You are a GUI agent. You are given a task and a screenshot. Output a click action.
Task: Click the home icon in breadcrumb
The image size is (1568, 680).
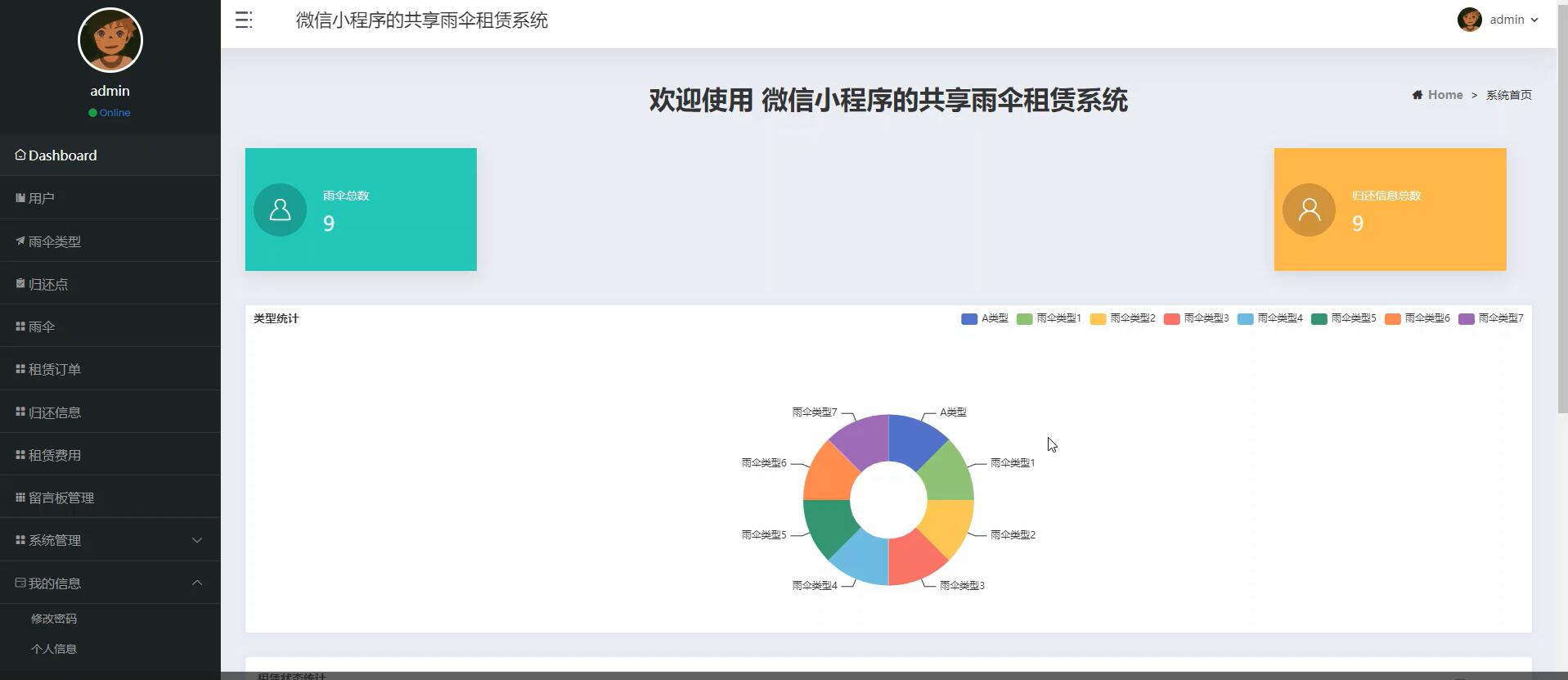click(1417, 95)
